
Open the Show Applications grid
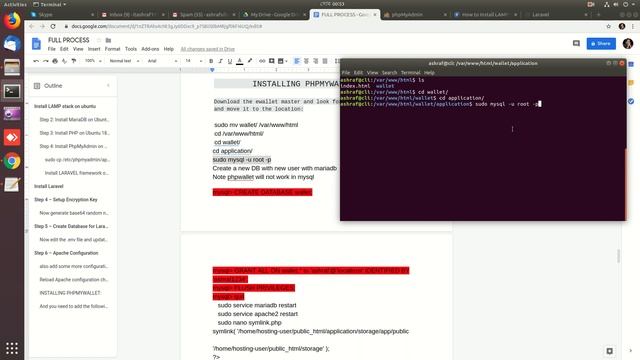point(12,348)
